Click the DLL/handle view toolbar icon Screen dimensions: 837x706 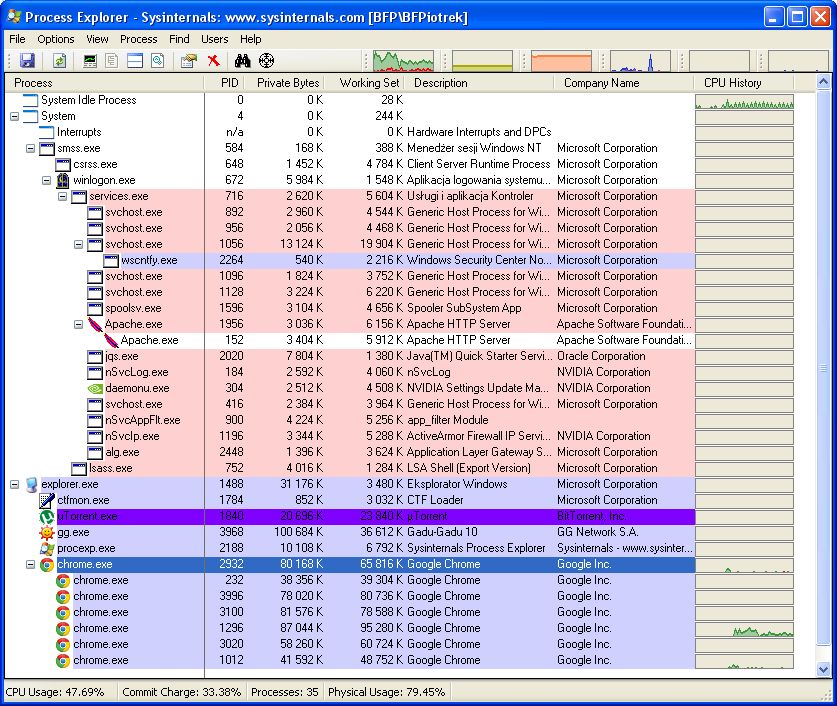coord(157,61)
